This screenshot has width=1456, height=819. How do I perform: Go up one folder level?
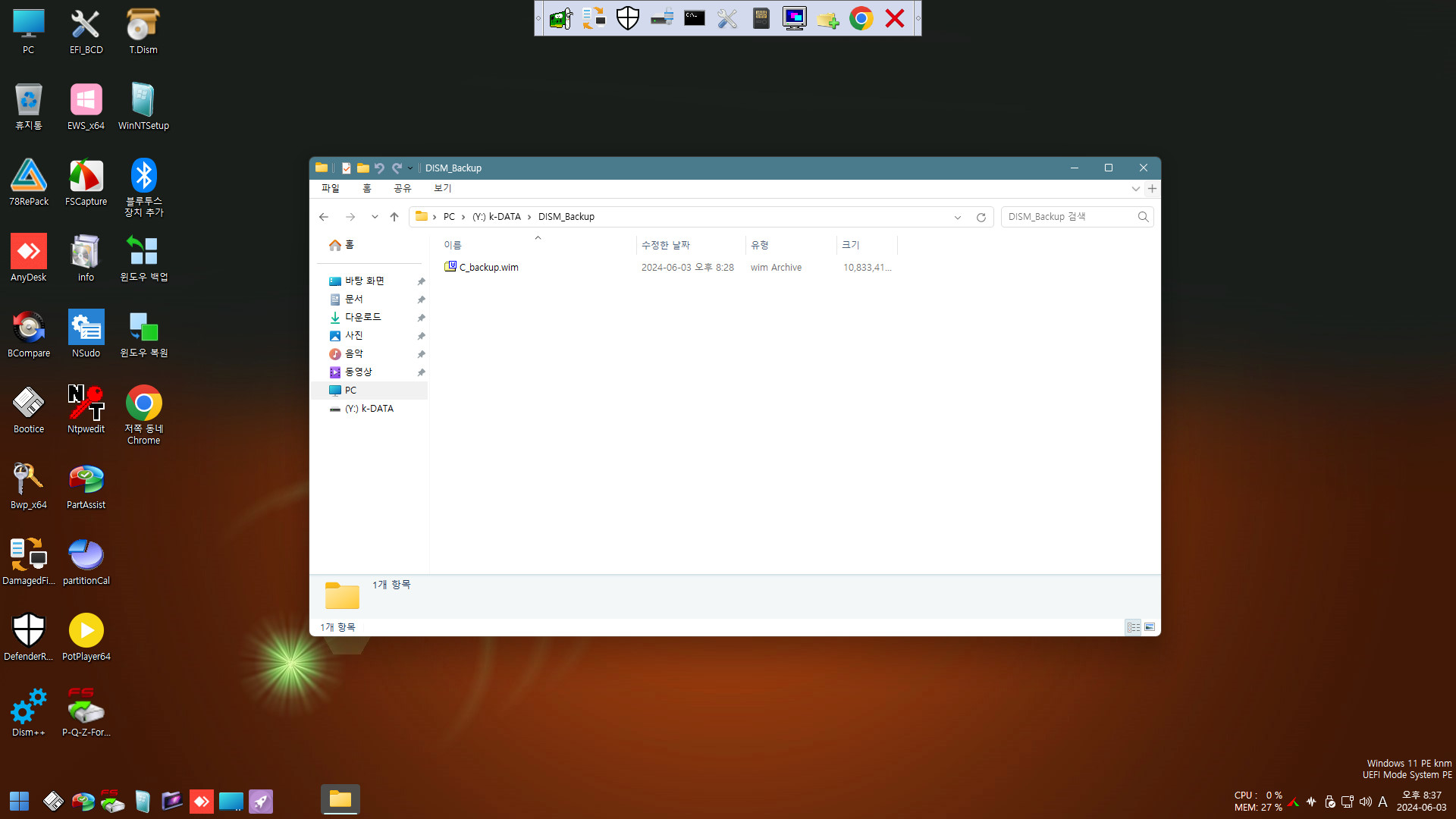coord(394,217)
